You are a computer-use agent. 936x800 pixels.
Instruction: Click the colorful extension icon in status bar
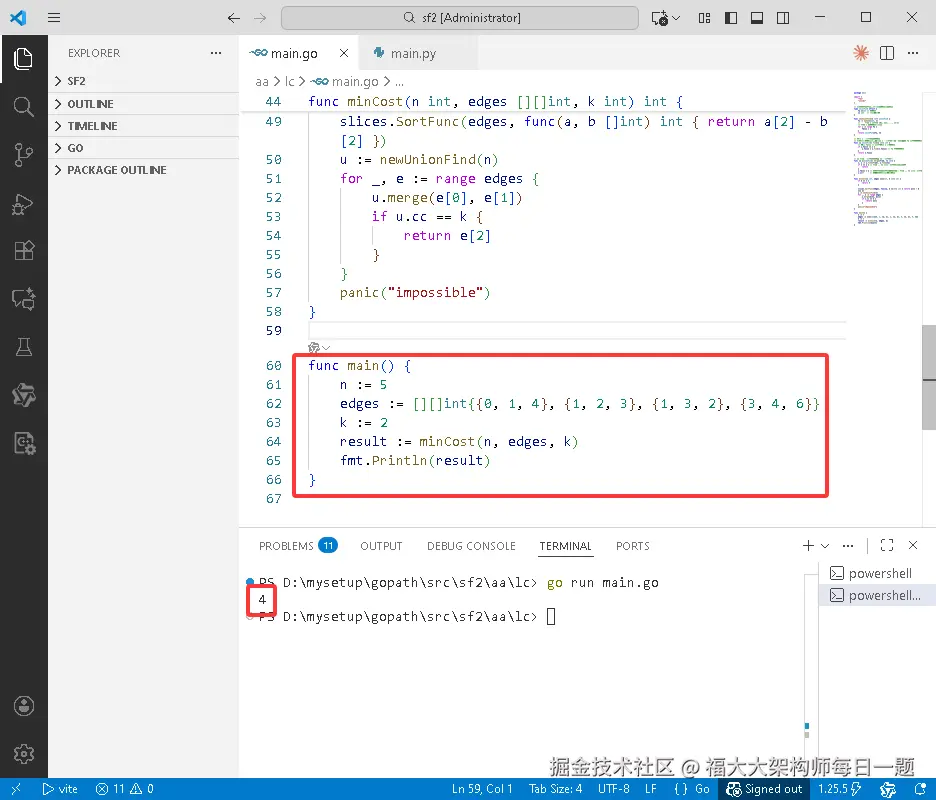[x=888, y=789]
